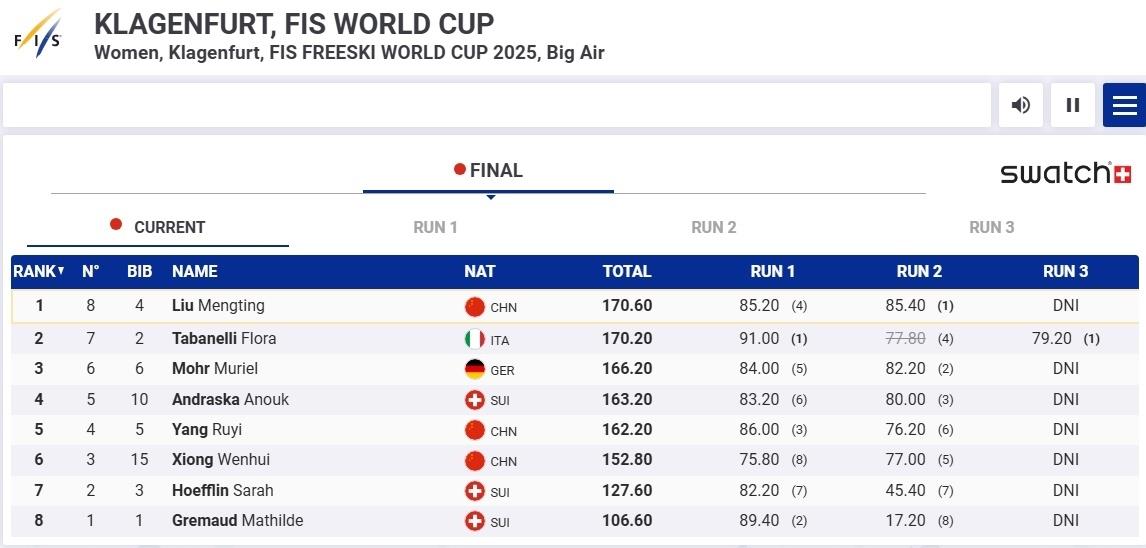Switch to the CURRENT tab
Image resolution: width=1146 pixels, height=548 pixels.
(x=158, y=227)
